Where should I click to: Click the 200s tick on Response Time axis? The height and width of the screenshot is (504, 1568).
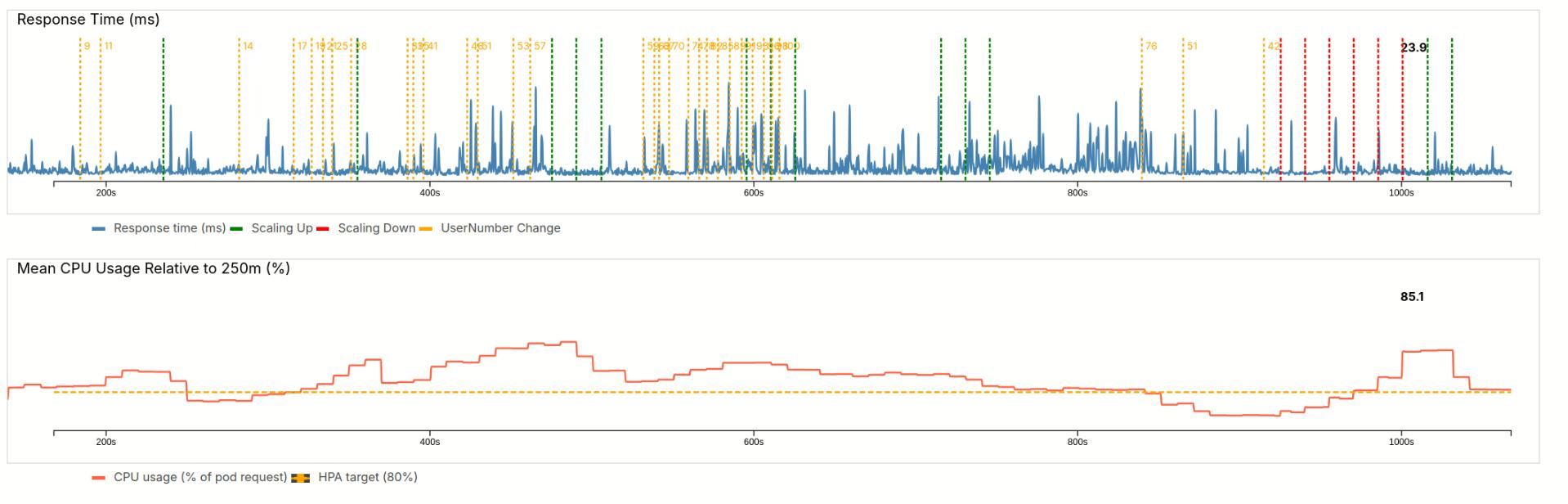pos(105,193)
